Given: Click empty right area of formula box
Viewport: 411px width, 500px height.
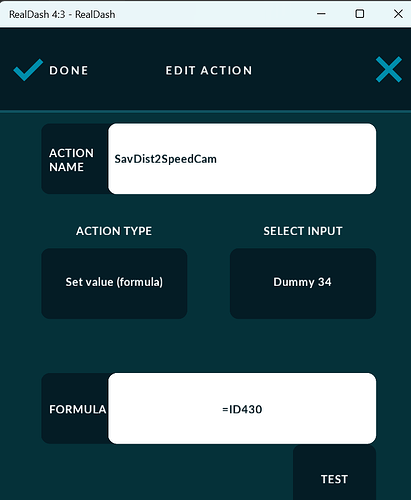Looking at the screenshot, I should (319, 408).
